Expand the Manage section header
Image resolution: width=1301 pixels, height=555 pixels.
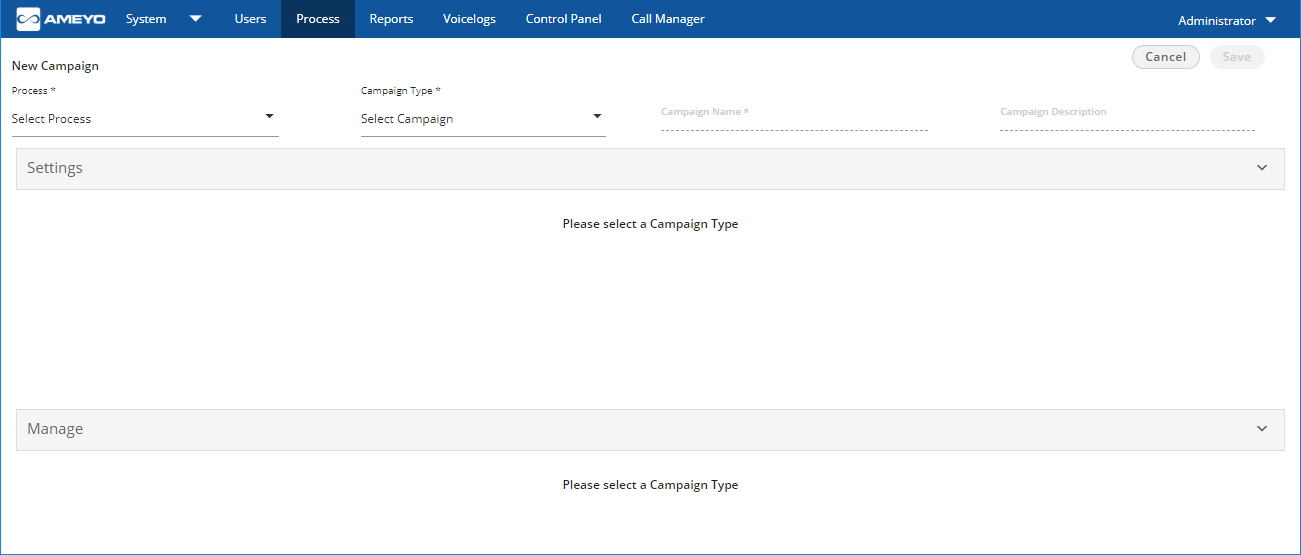(650, 429)
